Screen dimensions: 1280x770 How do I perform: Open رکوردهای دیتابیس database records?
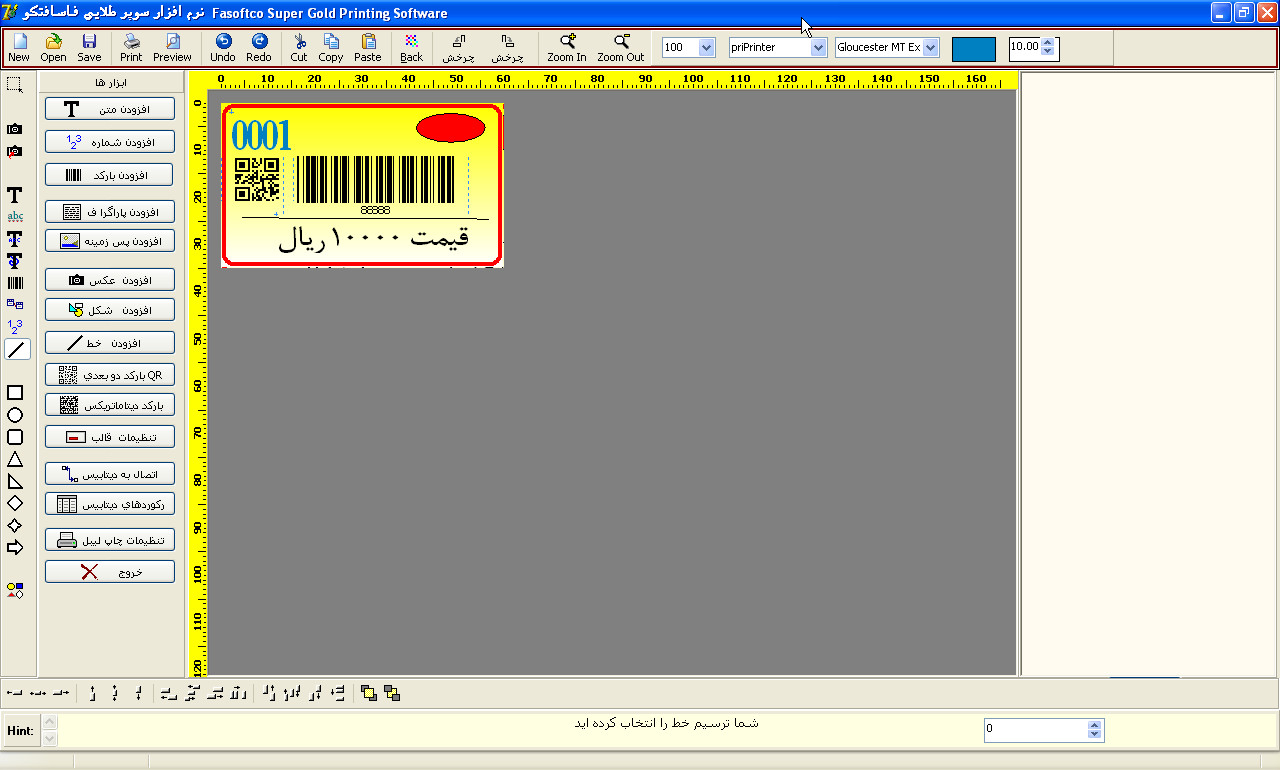pos(110,504)
